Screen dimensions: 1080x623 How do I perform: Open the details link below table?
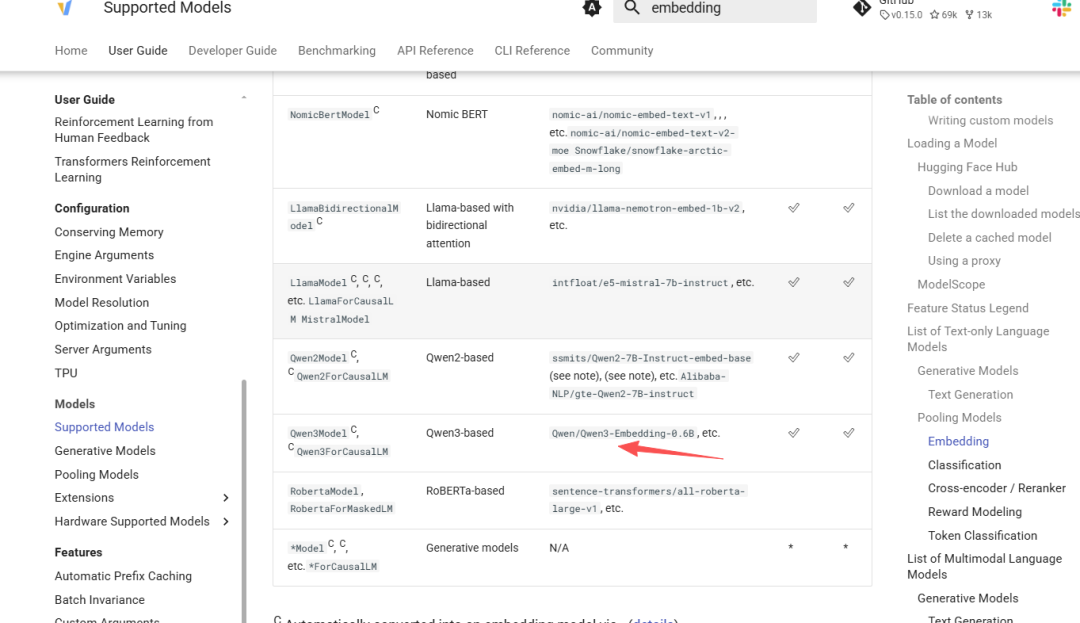click(x=653, y=620)
